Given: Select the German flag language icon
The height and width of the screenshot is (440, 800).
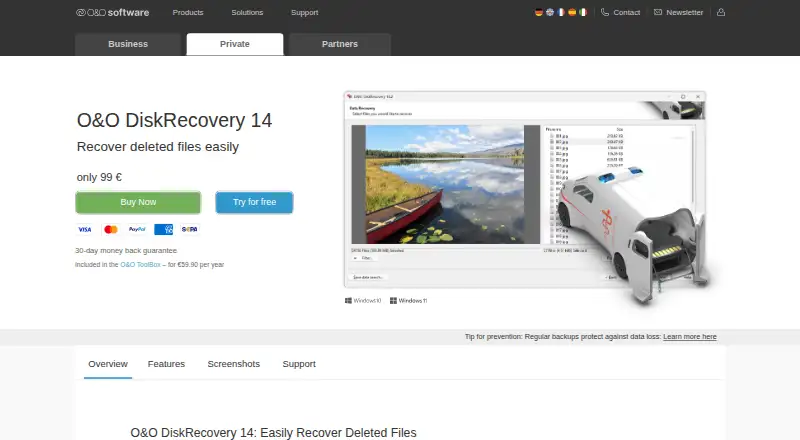Looking at the screenshot, I should [x=539, y=12].
